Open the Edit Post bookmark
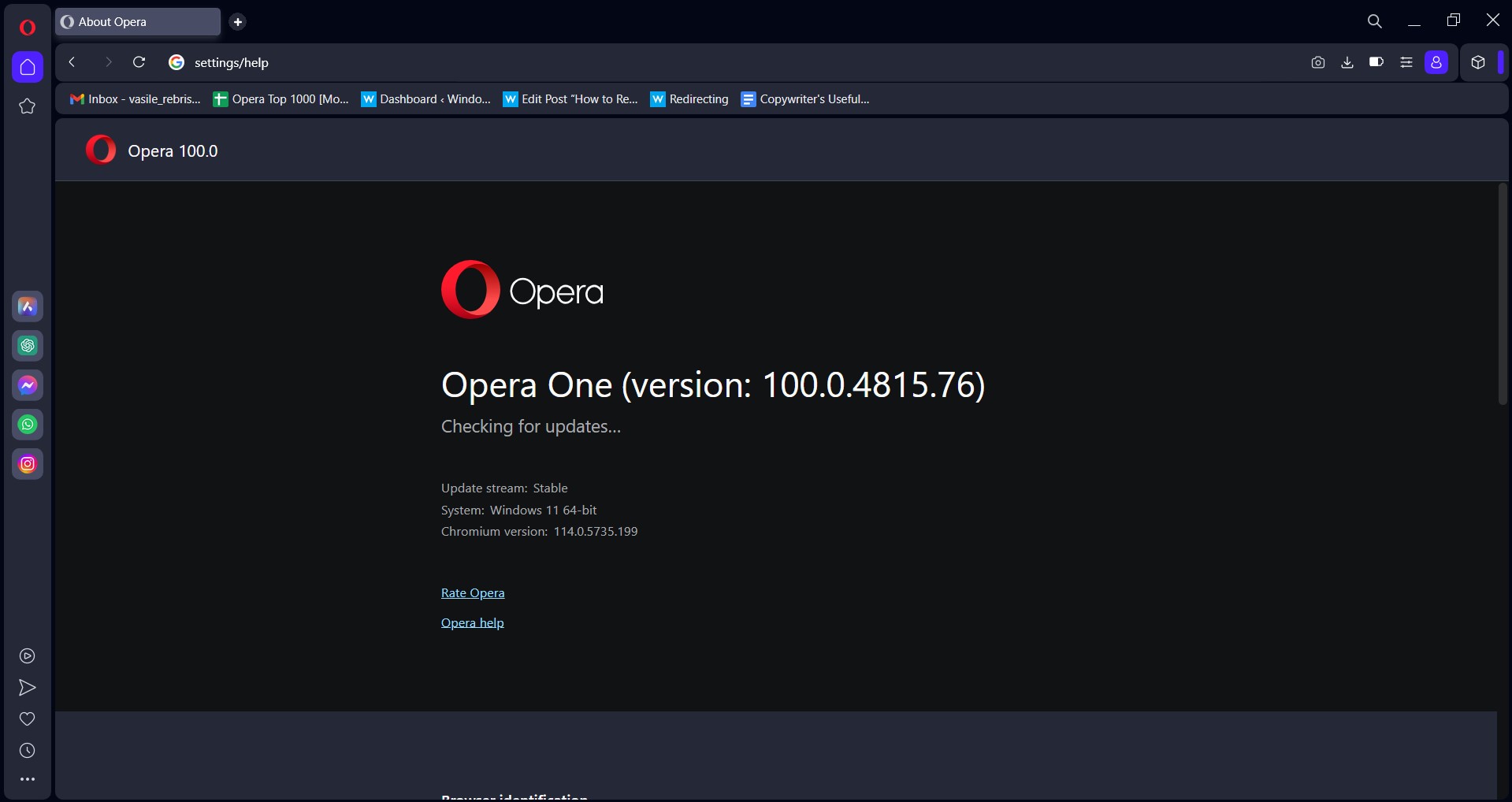Screen dimensions: 1512x802 570,99
